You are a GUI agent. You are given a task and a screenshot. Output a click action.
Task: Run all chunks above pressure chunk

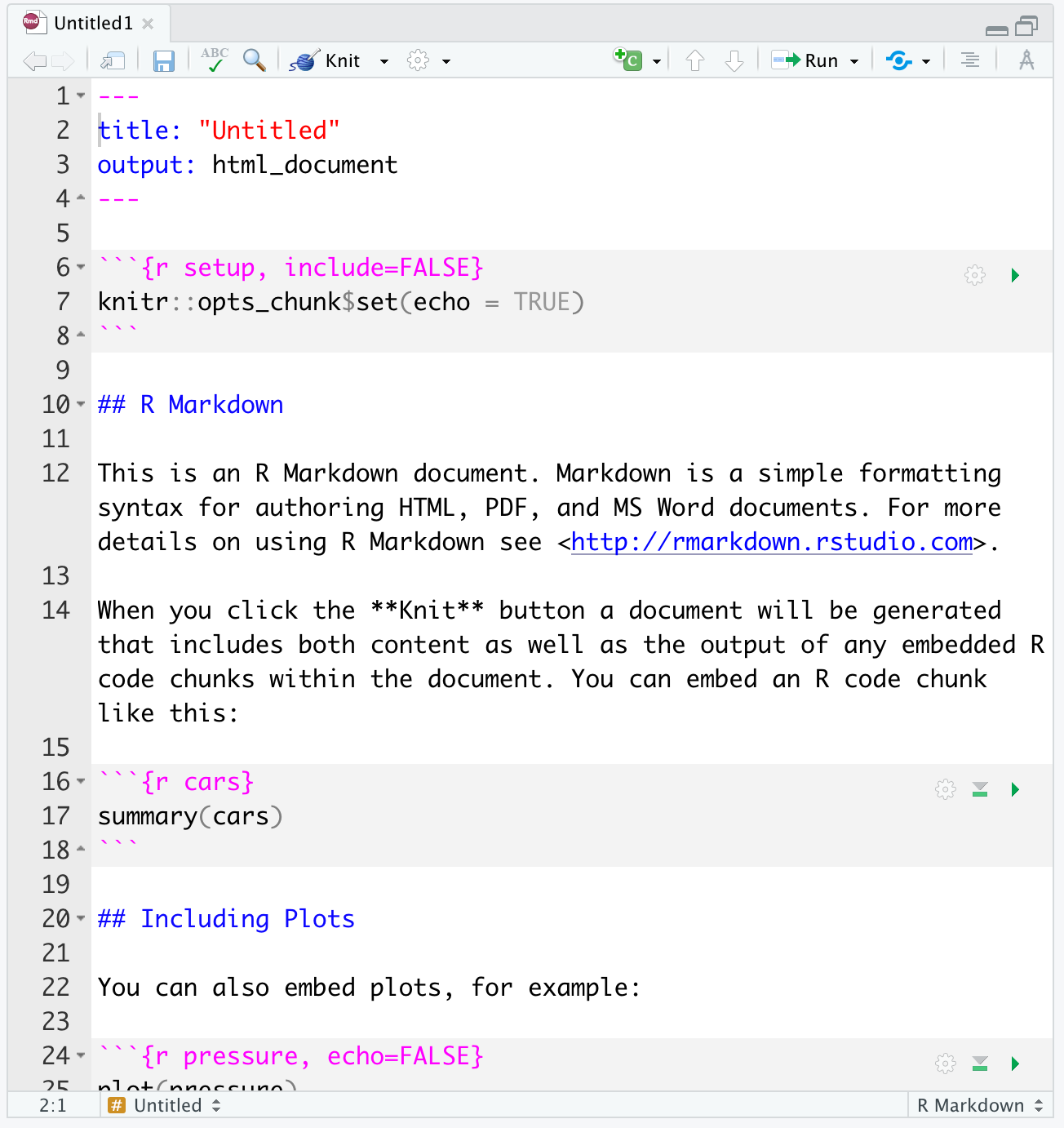click(x=980, y=1064)
